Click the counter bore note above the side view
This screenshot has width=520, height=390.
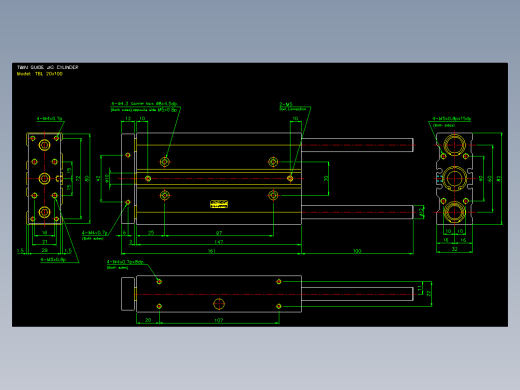pyautogui.click(x=145, y=106)
